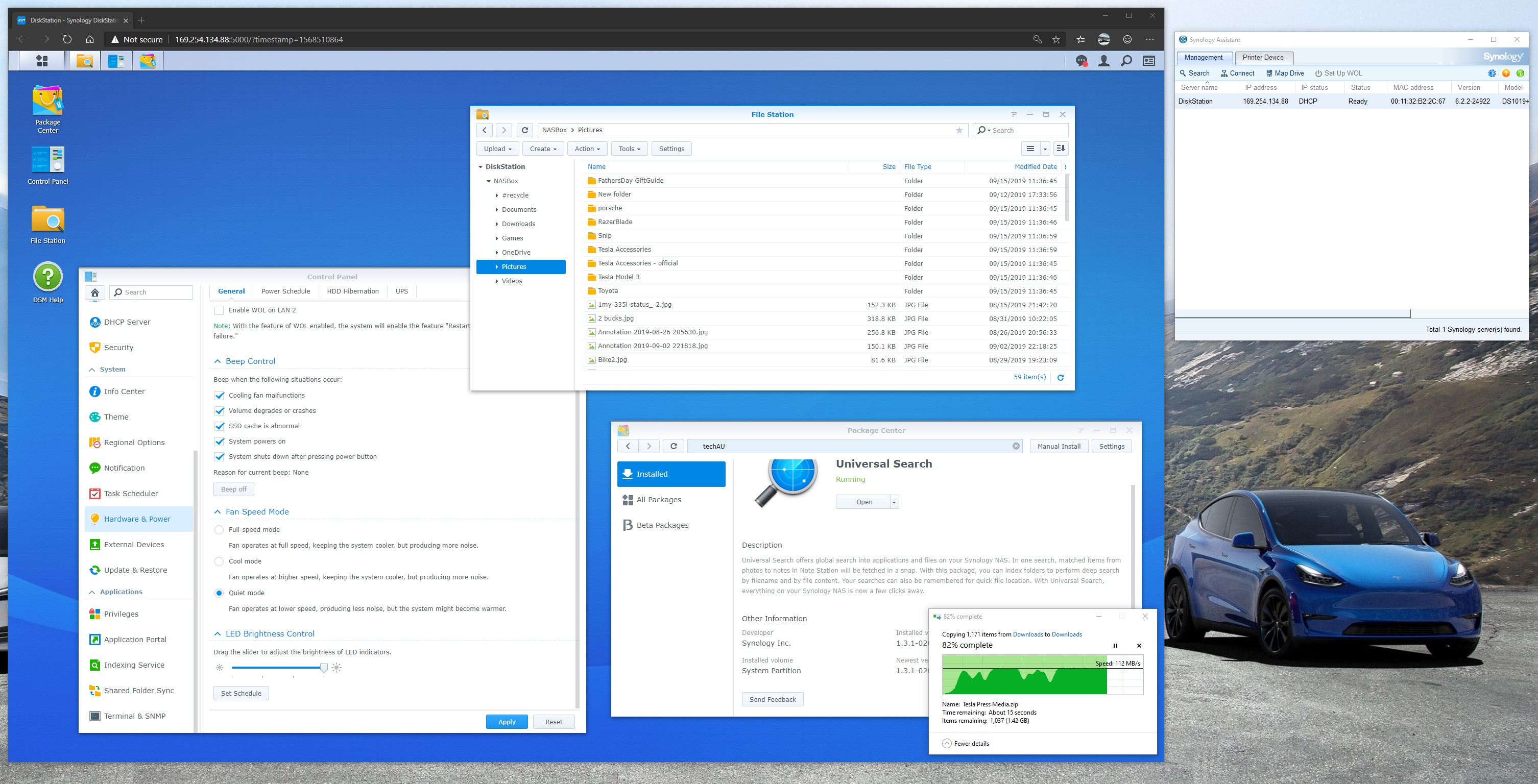Select Full-speed mode fan option
The height and width of the screenshot is (784, 1538).
pos(219,530)
